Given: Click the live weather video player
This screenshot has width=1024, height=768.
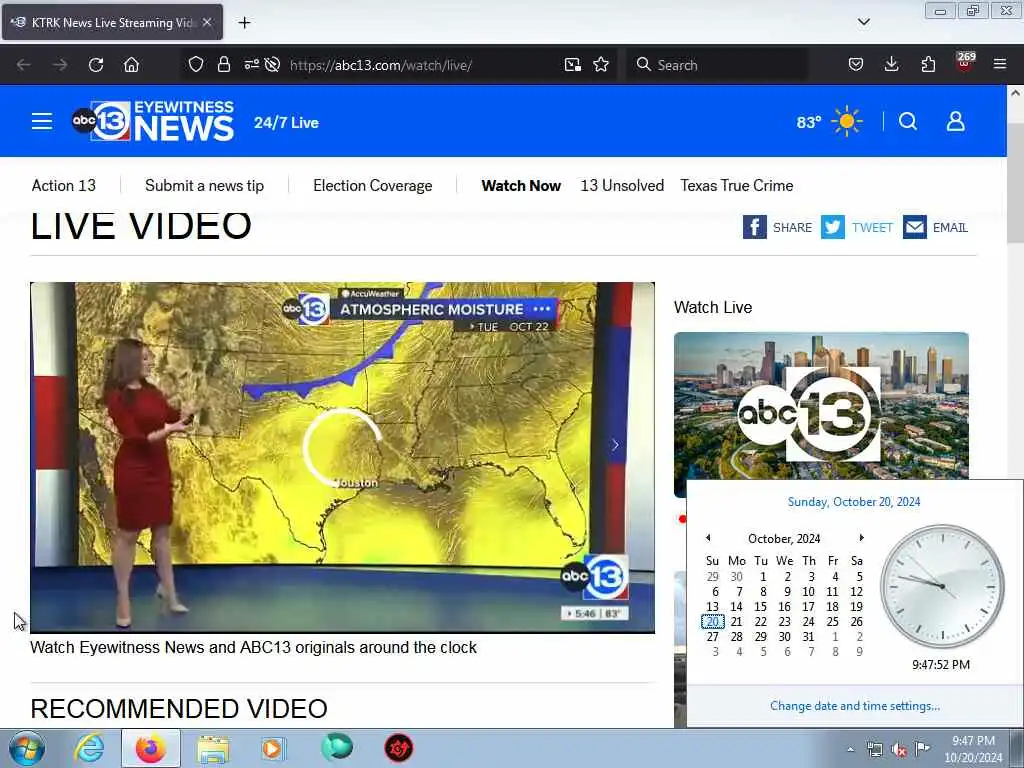Looking at the screenshot, I should point(342,457).
